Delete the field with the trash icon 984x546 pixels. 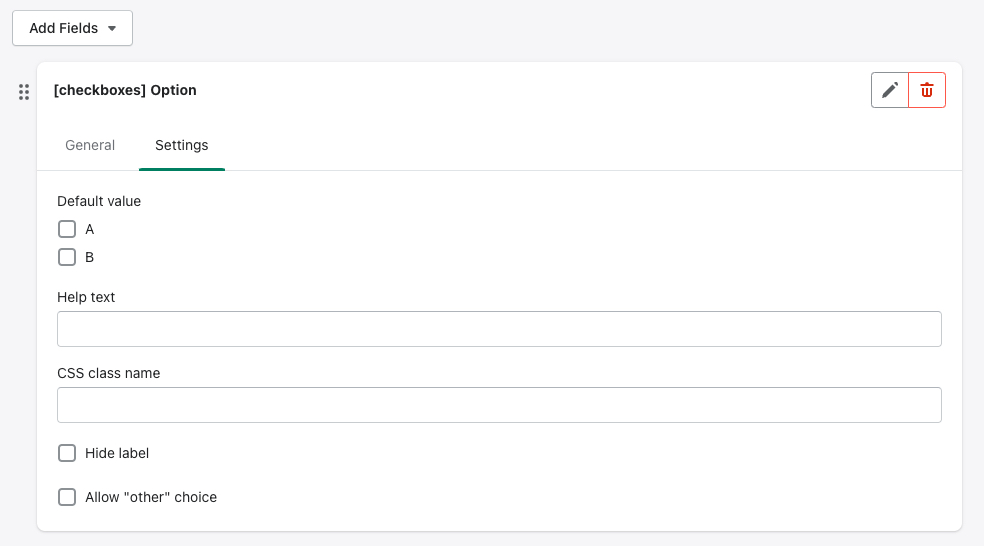(927, 90)
